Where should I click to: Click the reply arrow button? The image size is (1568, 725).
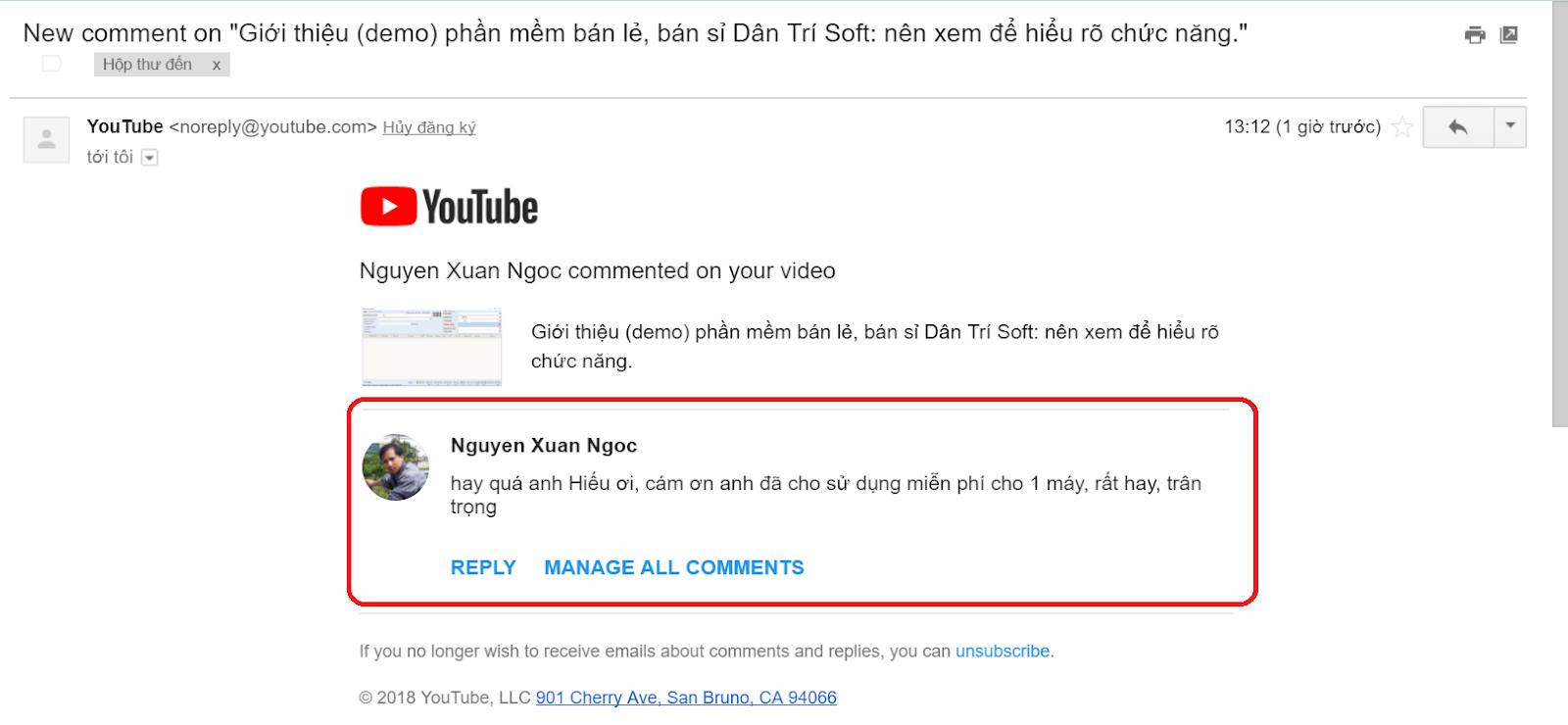point(1458,127)
